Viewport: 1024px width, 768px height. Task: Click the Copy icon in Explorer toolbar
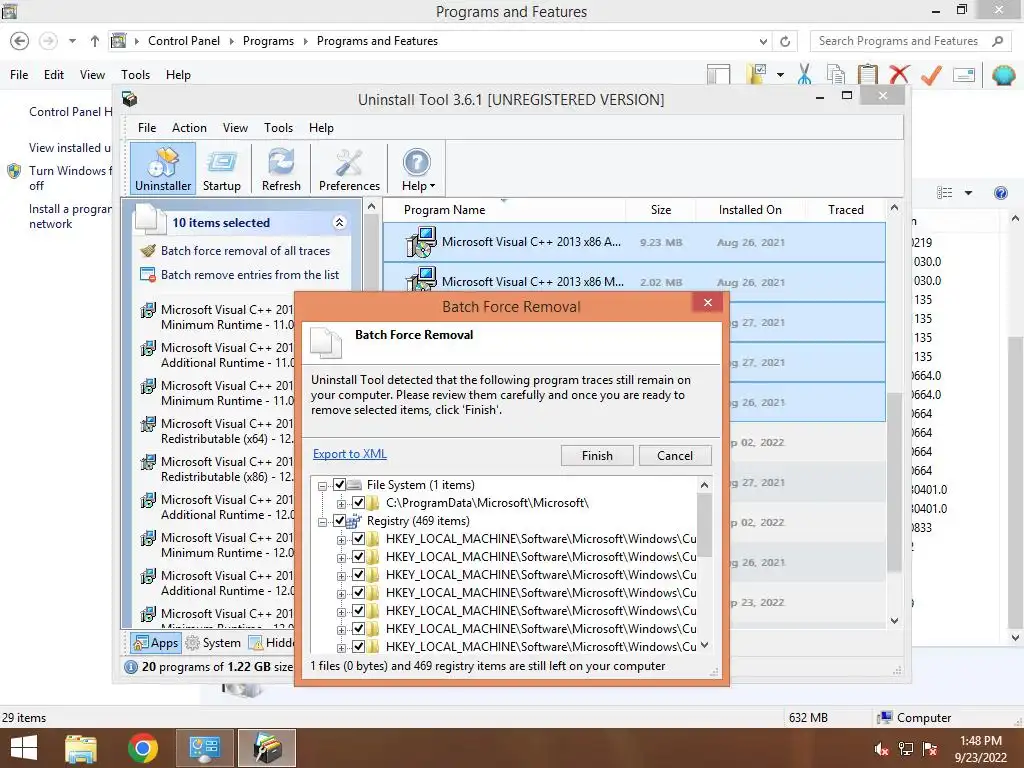836,74
